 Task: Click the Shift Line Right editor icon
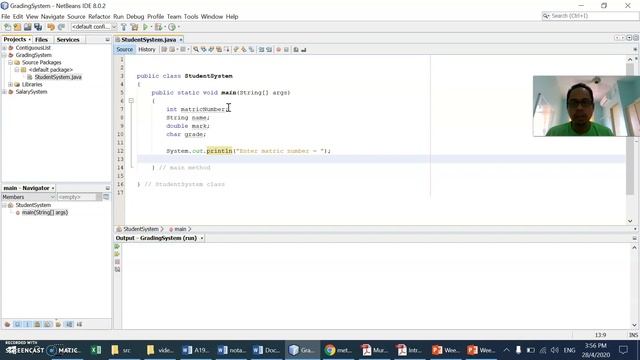(x=269, y=49)
